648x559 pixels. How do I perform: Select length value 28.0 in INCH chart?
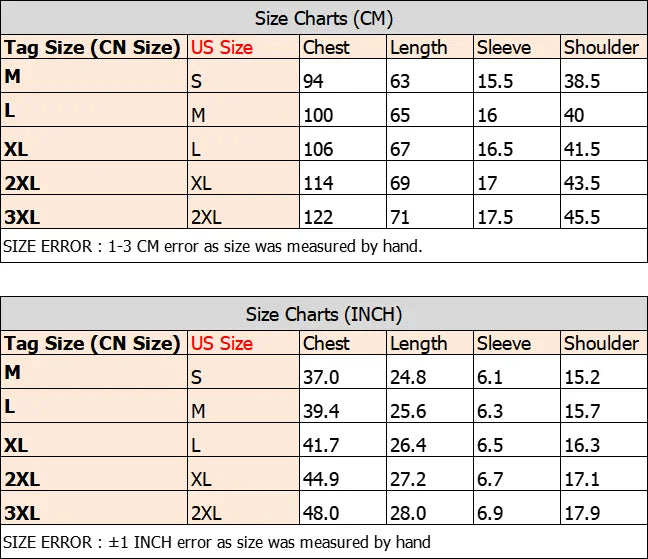(x=406, y=513)
